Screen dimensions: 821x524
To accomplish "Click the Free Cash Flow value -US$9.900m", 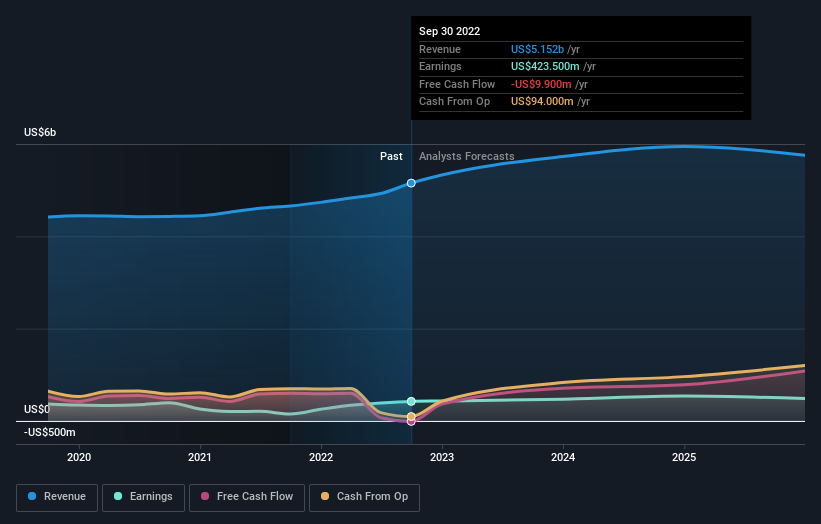I will coord(541,84).
